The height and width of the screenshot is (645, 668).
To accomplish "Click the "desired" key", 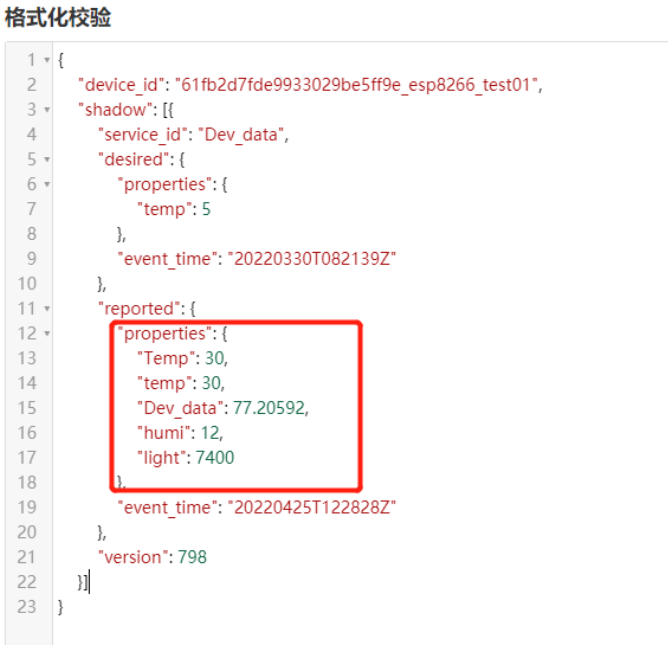I will coord(134,160).
